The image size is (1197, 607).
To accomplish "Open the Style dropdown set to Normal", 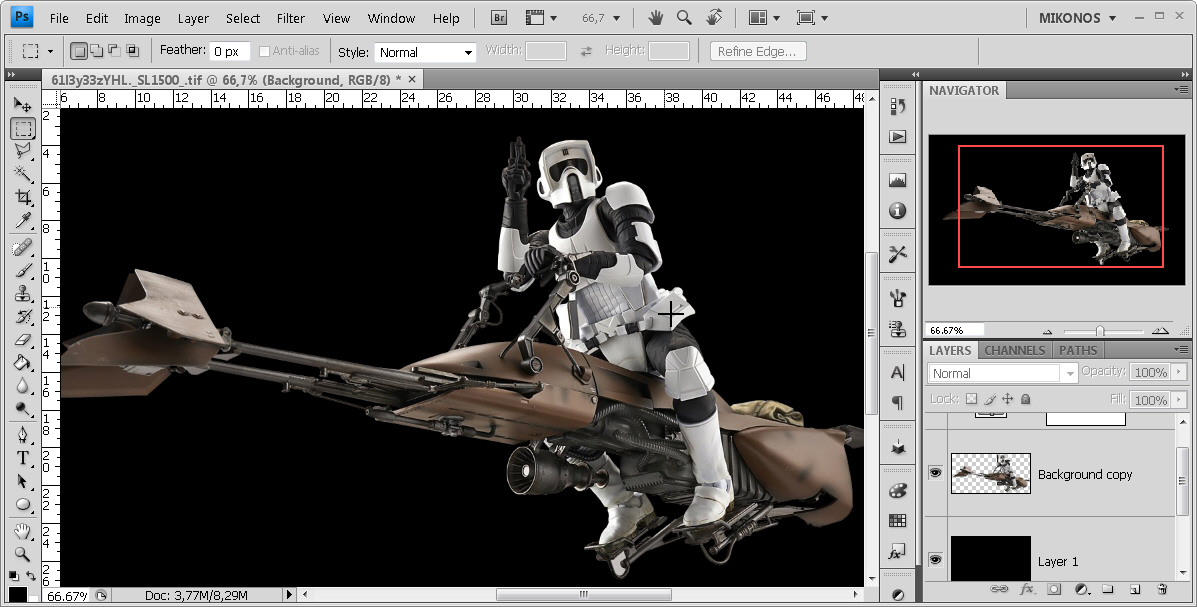I will pyautogui.click(x=425, y=52).
